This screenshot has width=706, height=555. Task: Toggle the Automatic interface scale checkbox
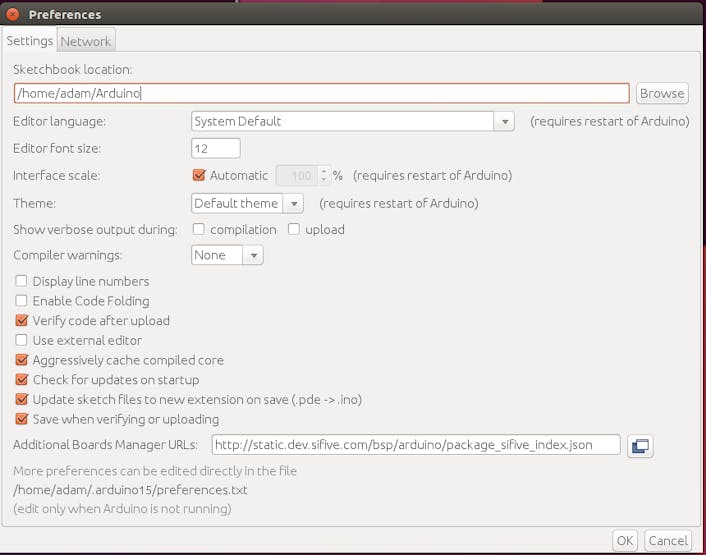click(199, 175)
